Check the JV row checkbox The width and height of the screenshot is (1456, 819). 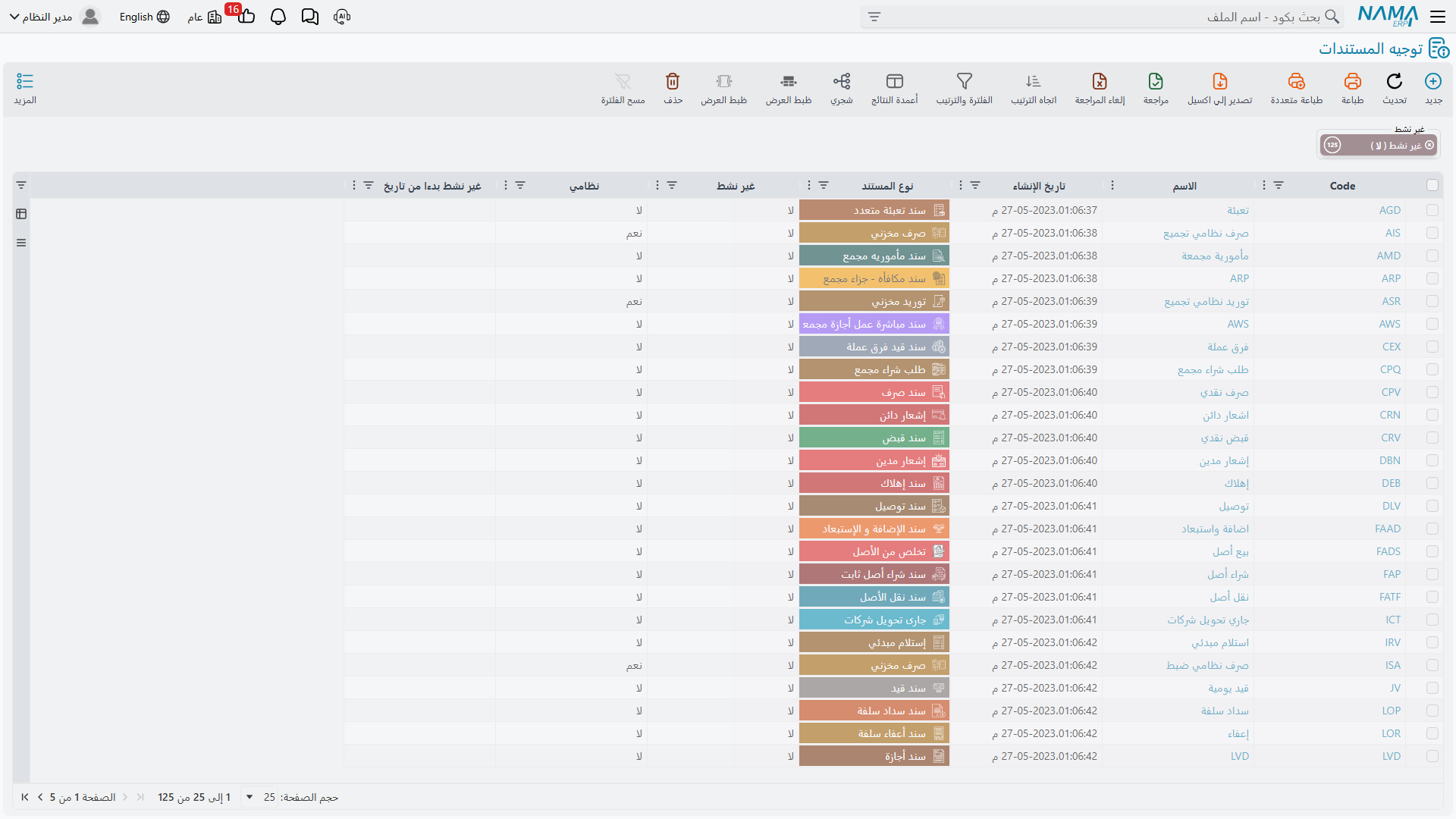click(1432, 689)
